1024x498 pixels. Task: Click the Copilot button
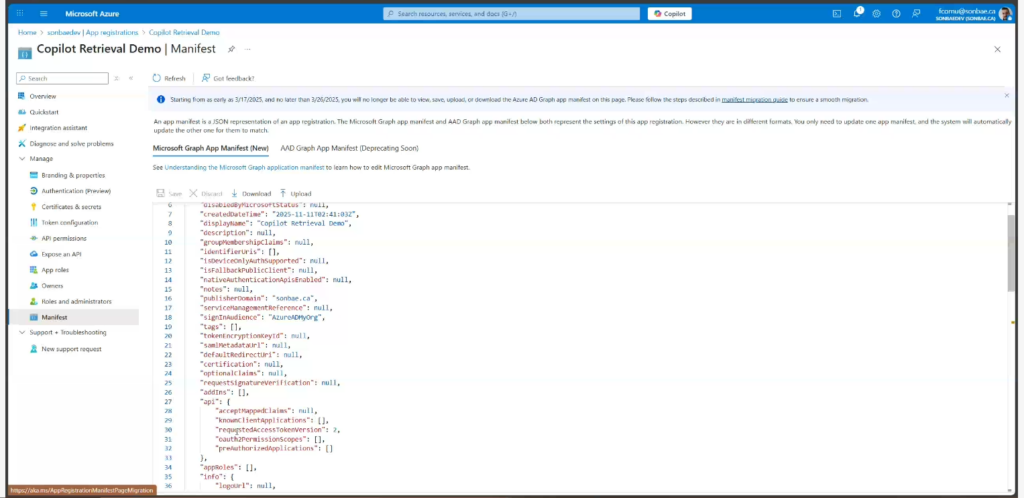click(669, 14)
